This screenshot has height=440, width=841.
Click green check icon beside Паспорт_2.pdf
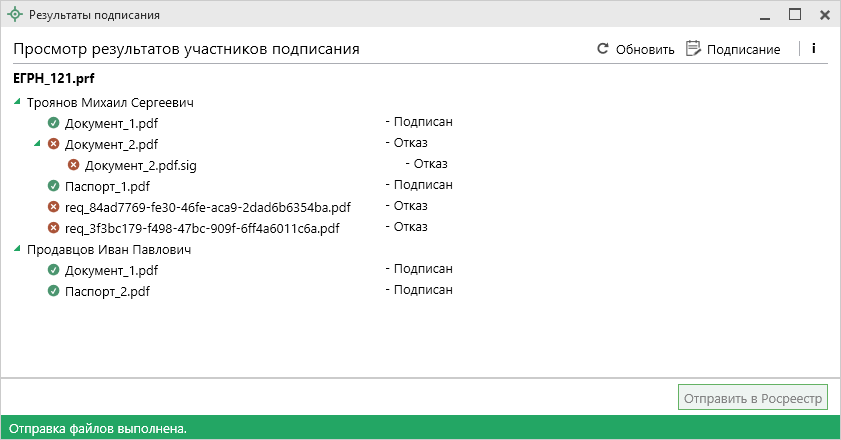point(54,291)
